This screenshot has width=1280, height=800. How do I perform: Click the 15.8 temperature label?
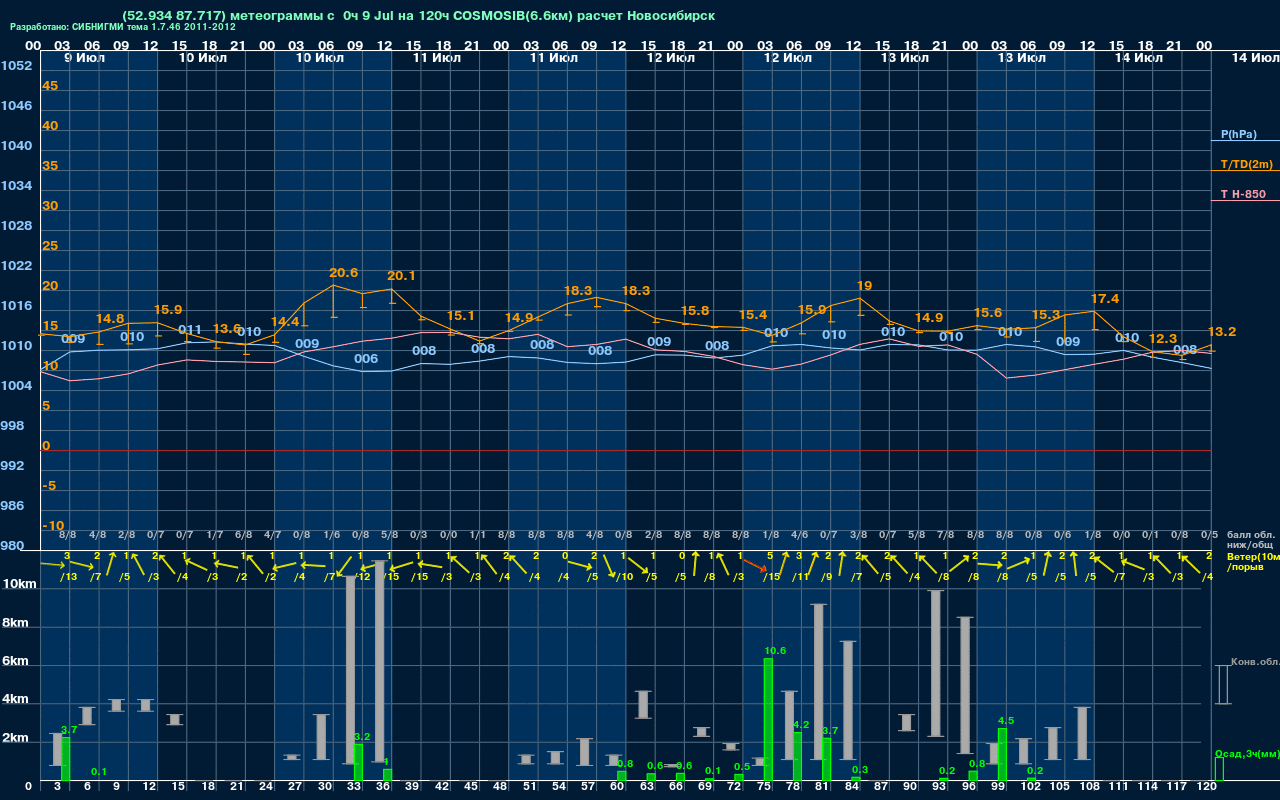694,310
